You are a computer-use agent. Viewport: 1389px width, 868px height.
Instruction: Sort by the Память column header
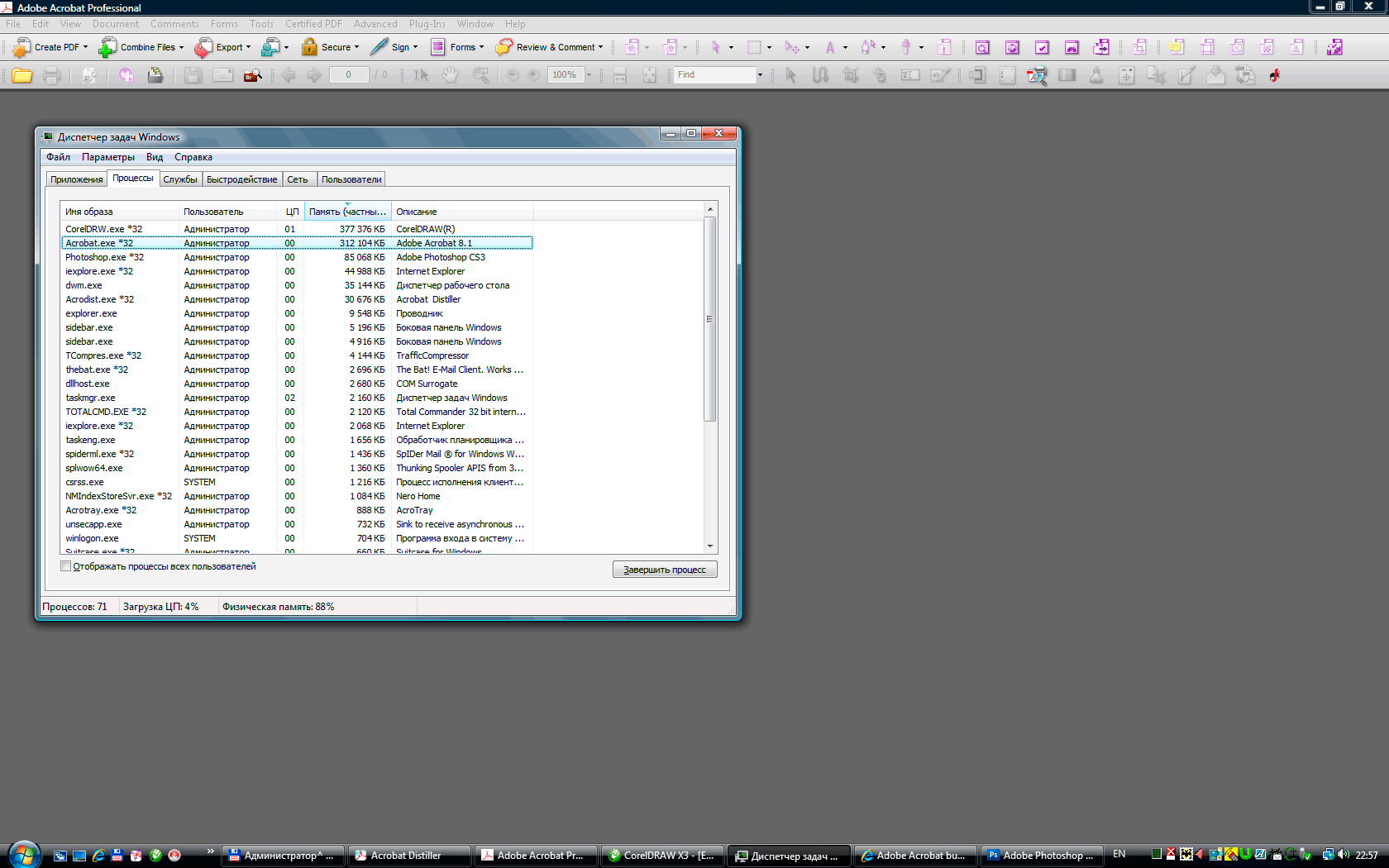[347, 212]
